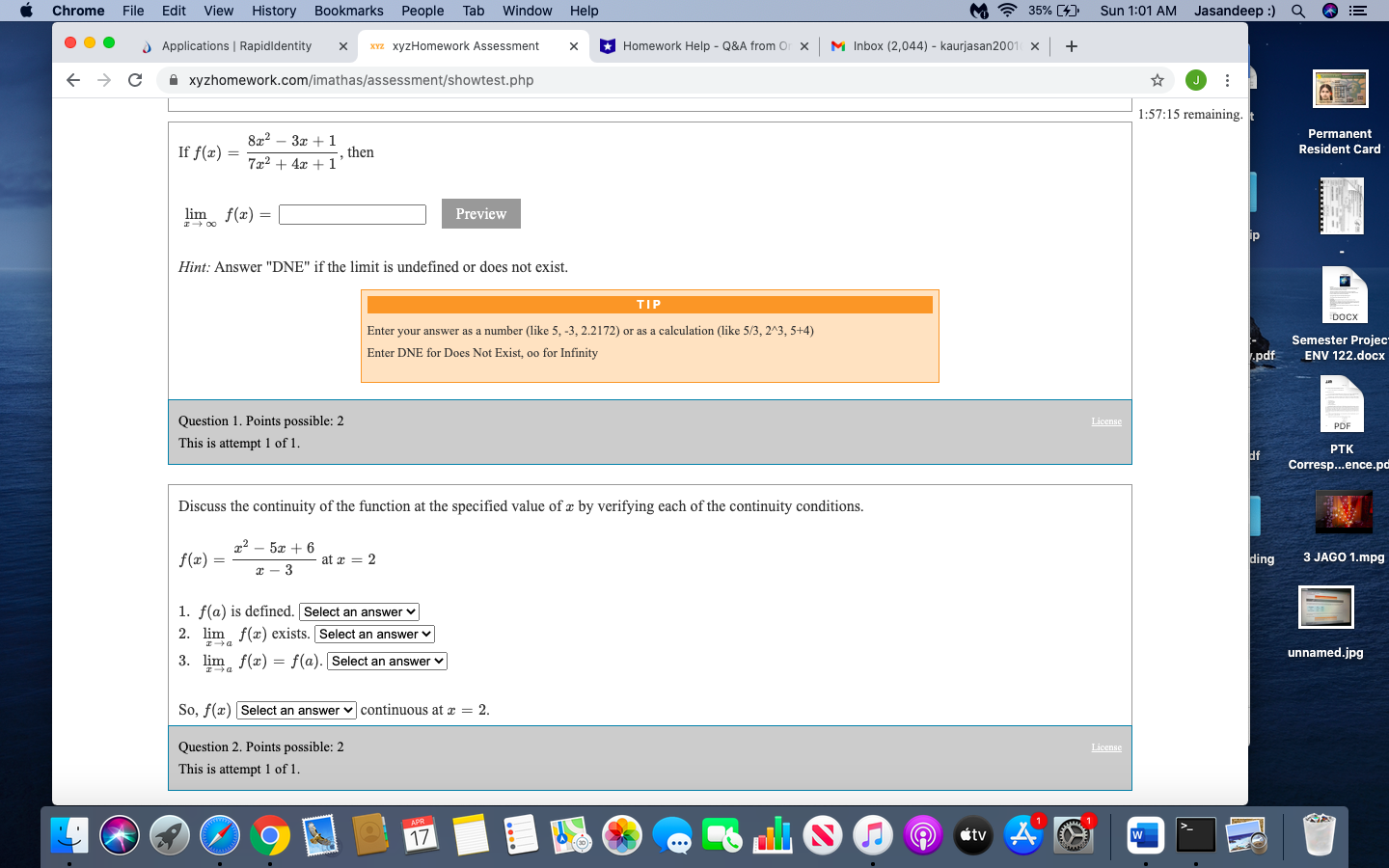Click the back navigation arrow in Chrome
Viewport: 1389px width, 868px height.
(72, 81)
